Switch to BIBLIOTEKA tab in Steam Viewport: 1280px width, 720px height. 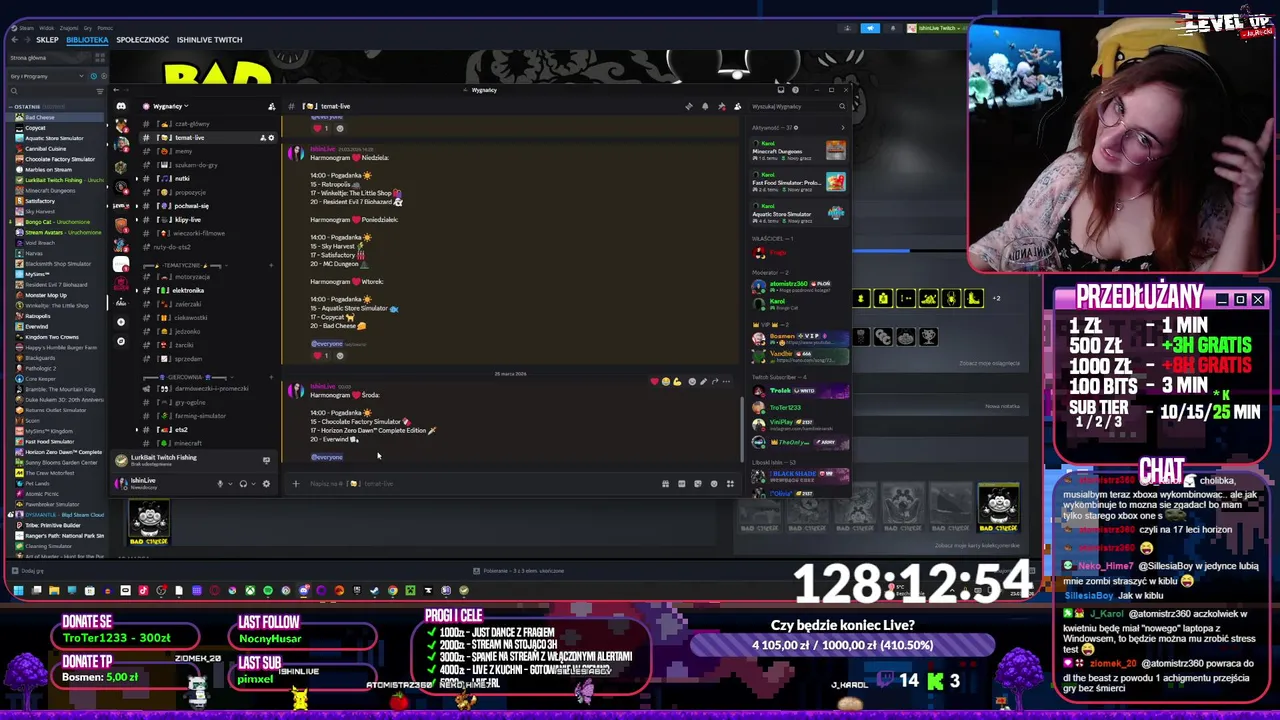87,40
